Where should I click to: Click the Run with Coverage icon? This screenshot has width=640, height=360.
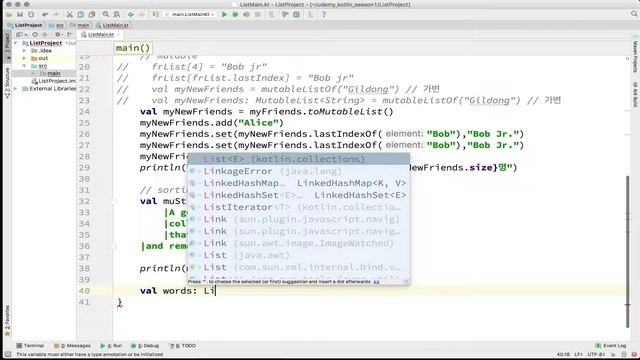point(246,14)
